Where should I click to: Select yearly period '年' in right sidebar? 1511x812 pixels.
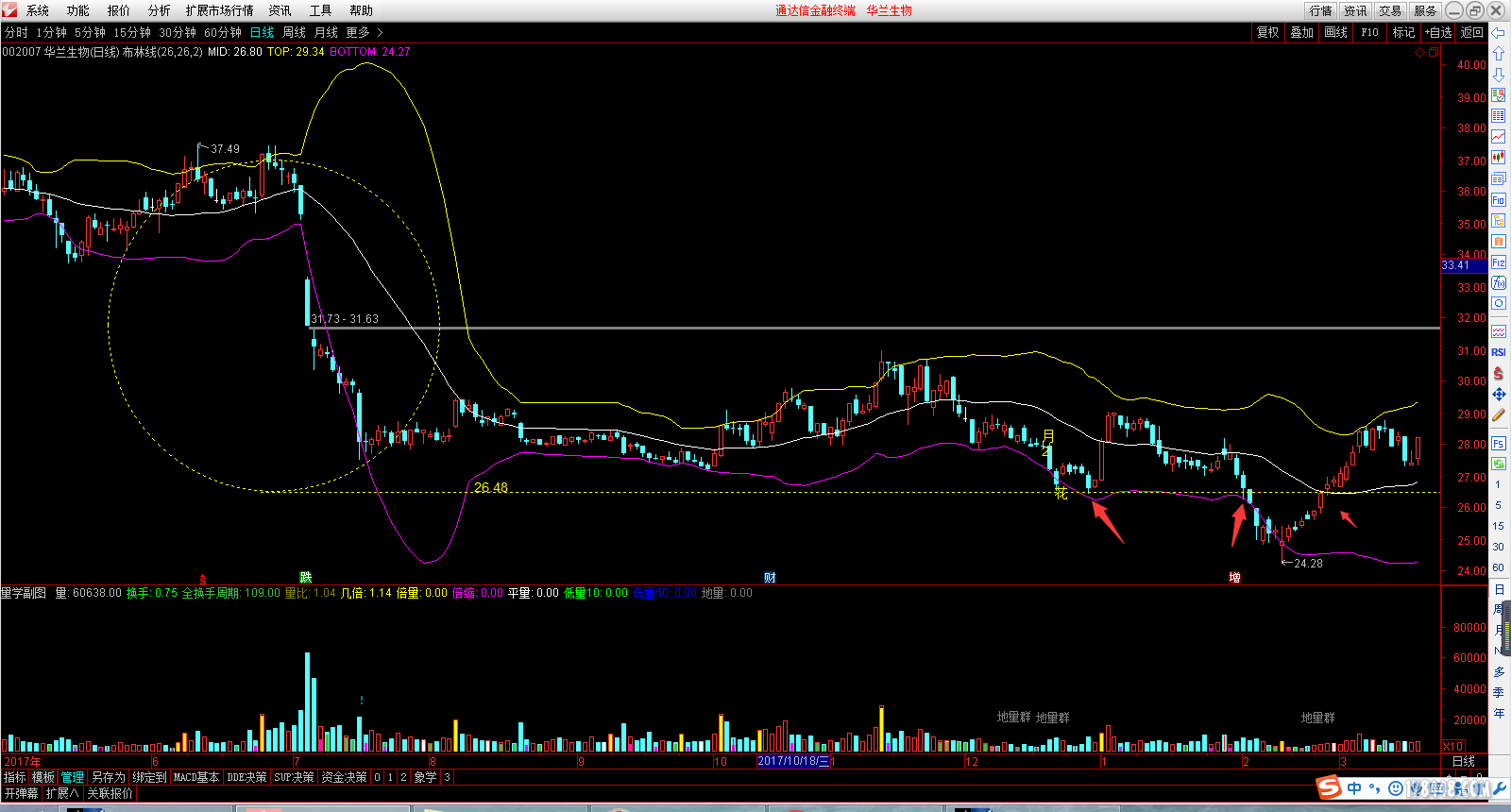pyautogui.click(x=1498, y=713)
